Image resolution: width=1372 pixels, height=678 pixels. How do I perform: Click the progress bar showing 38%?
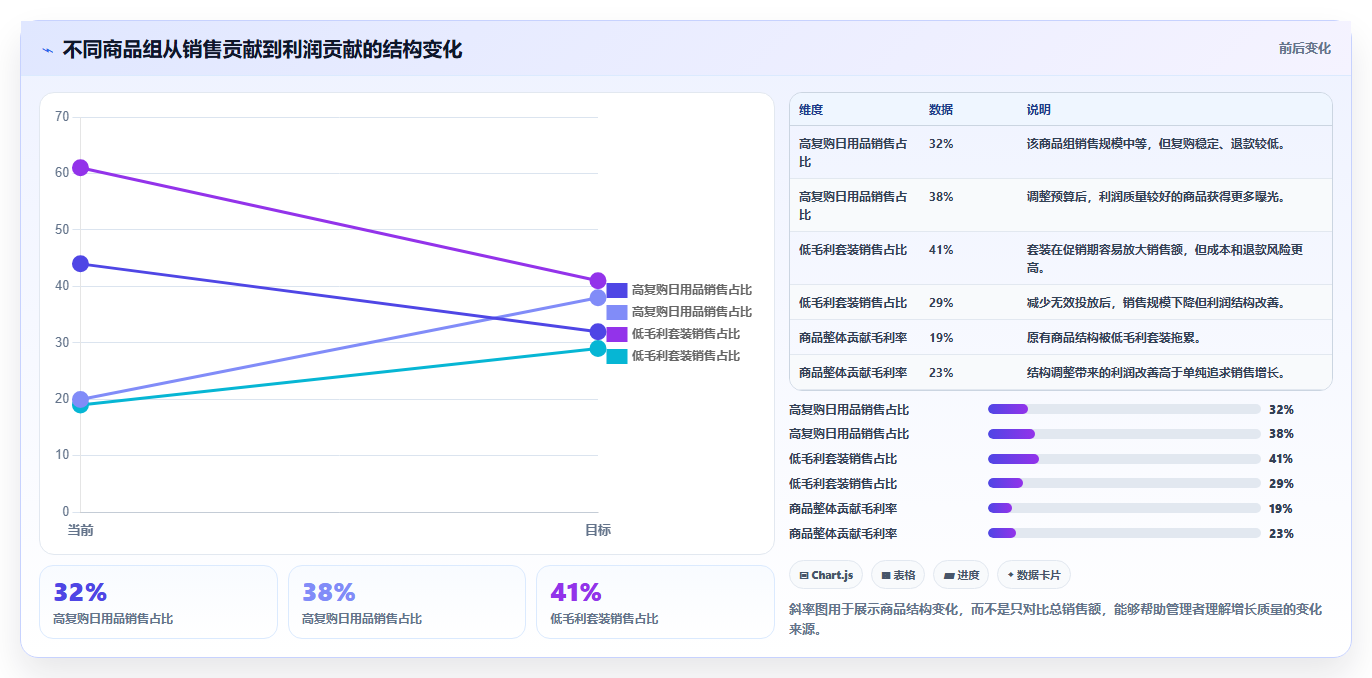point(1124,434)
